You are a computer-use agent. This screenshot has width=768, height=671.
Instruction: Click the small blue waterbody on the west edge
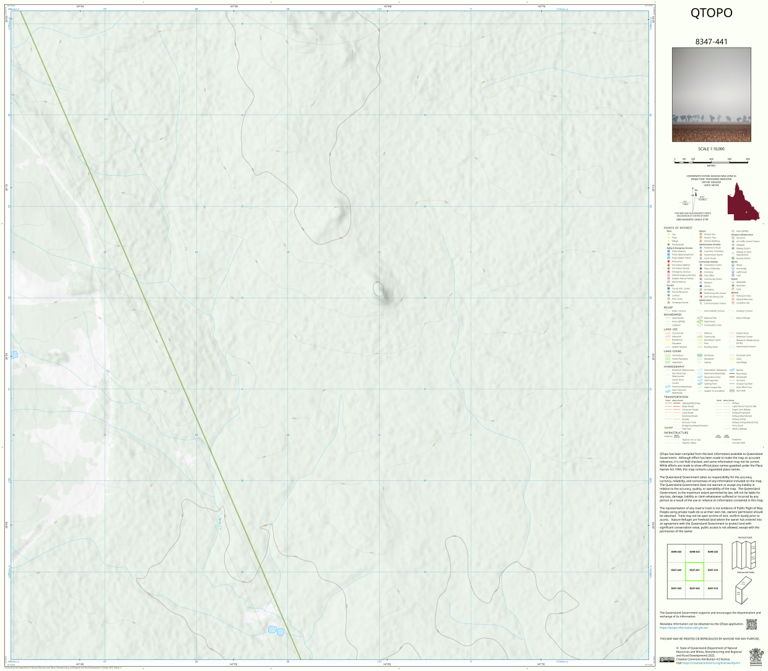point(14,354)
